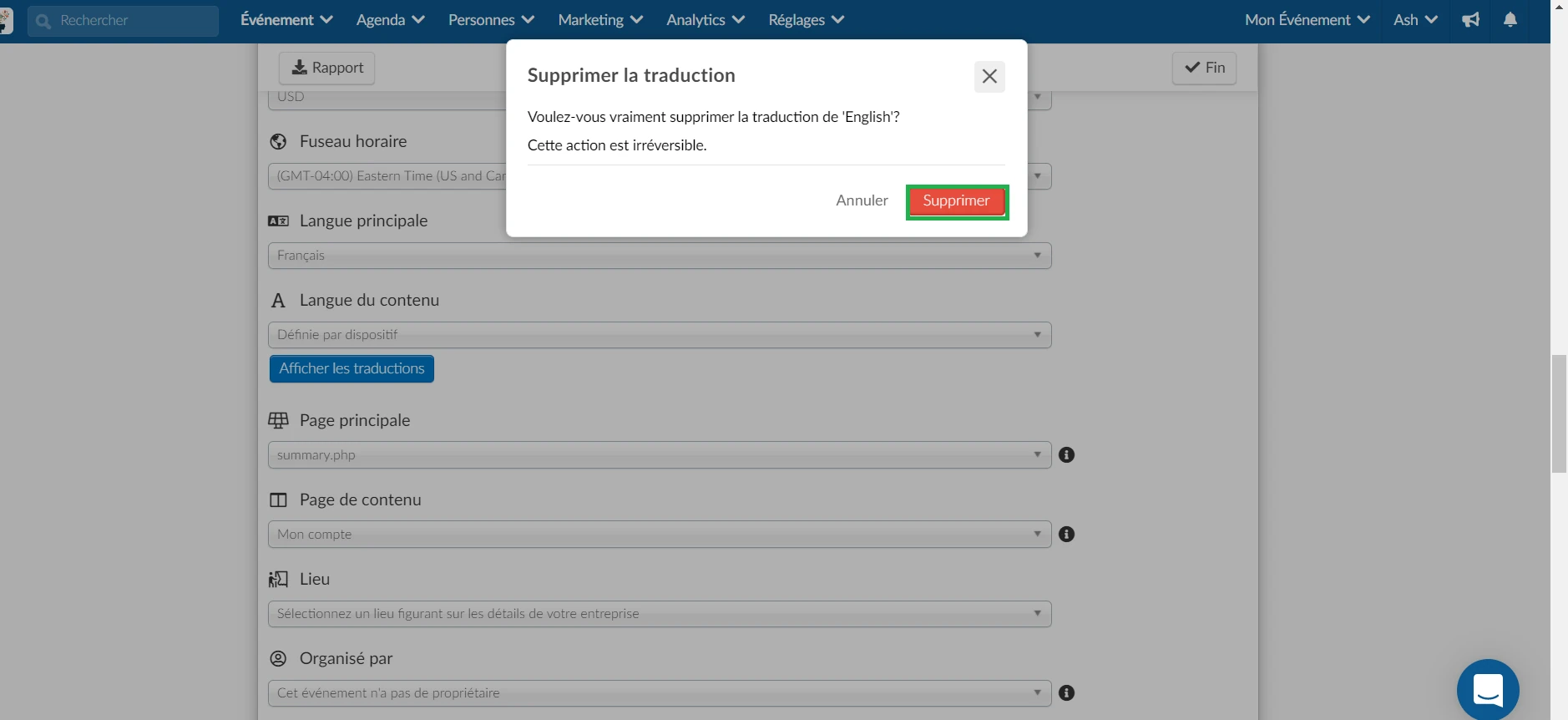Click the Organisé par label
Viewport: 1568px width, 720px height.
346,659
